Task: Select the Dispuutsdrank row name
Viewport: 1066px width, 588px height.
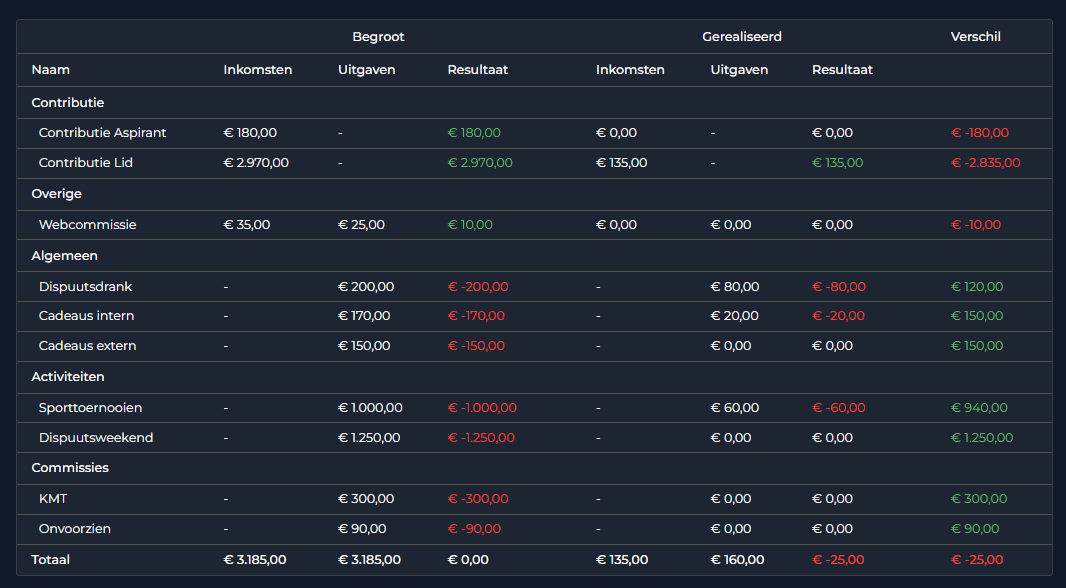Action: pyautogui.click(x=86, y=287)
